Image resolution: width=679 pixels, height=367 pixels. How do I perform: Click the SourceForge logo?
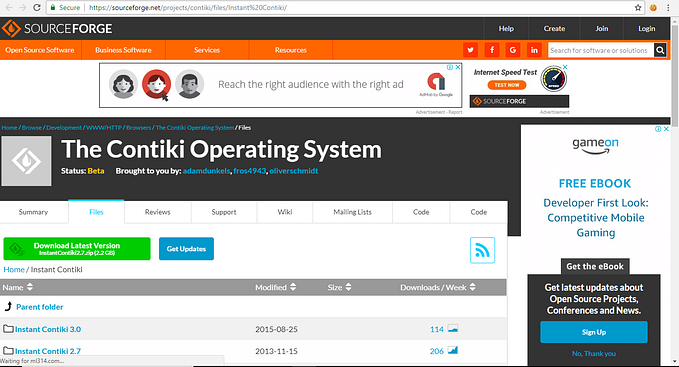(x=57, y=29)
